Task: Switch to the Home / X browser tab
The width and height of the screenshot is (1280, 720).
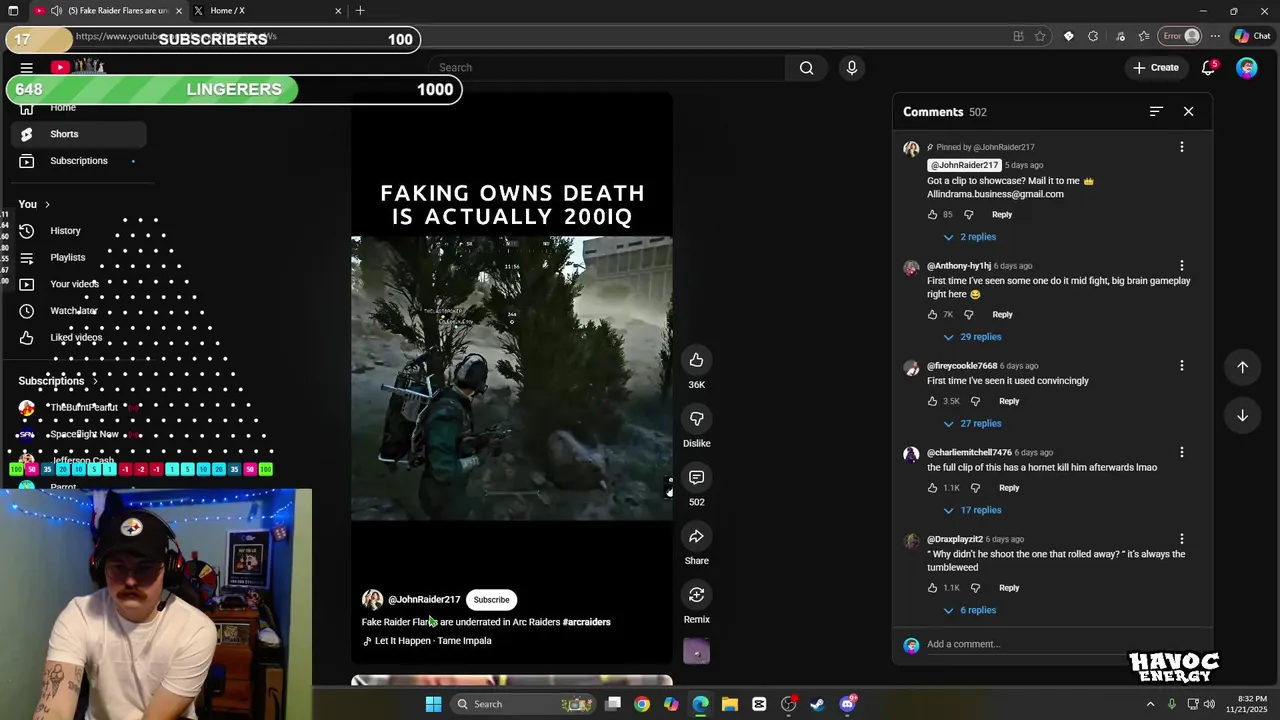Action: coord(266,11)
